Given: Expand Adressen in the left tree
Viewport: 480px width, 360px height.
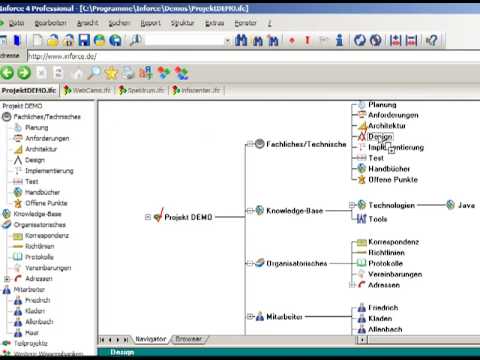Looking at the screenshot, I should pyautogui.click(x=7, y=279).
